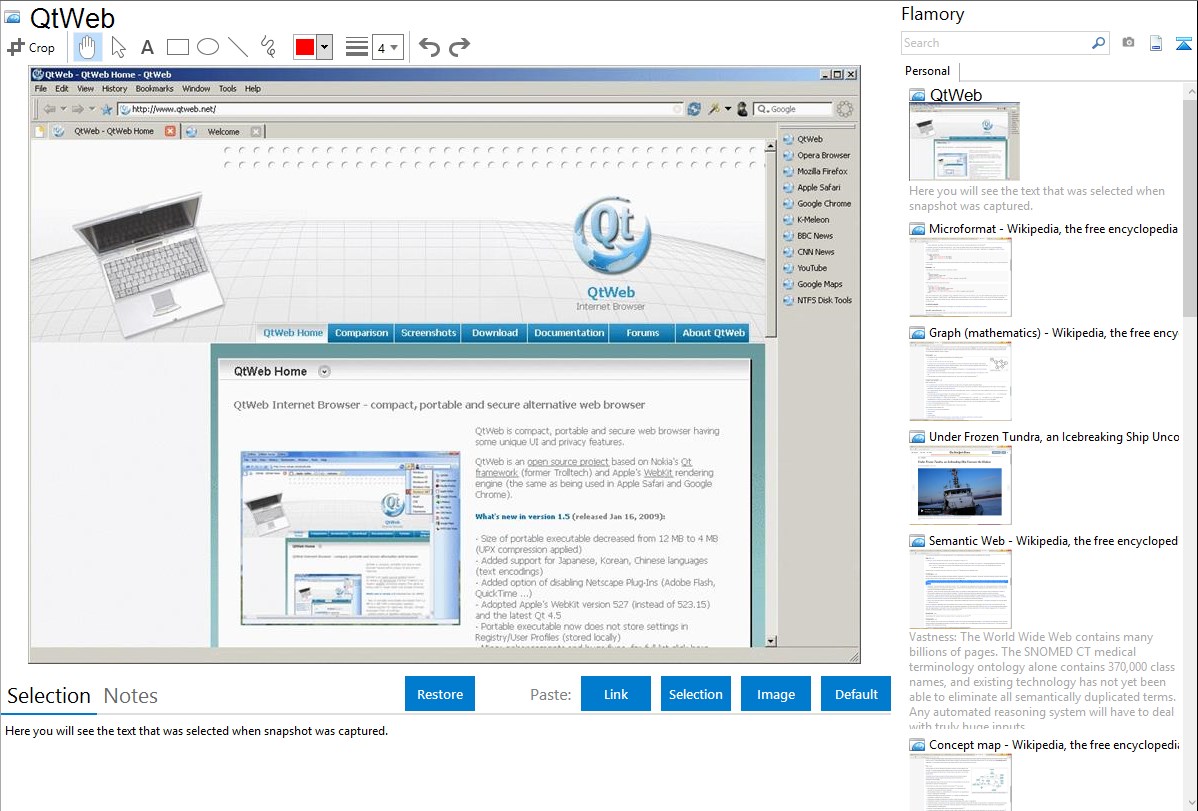Click the Download tab on QtWeb page
This screenshot has width=1198, height=811.
coord(494,333)
